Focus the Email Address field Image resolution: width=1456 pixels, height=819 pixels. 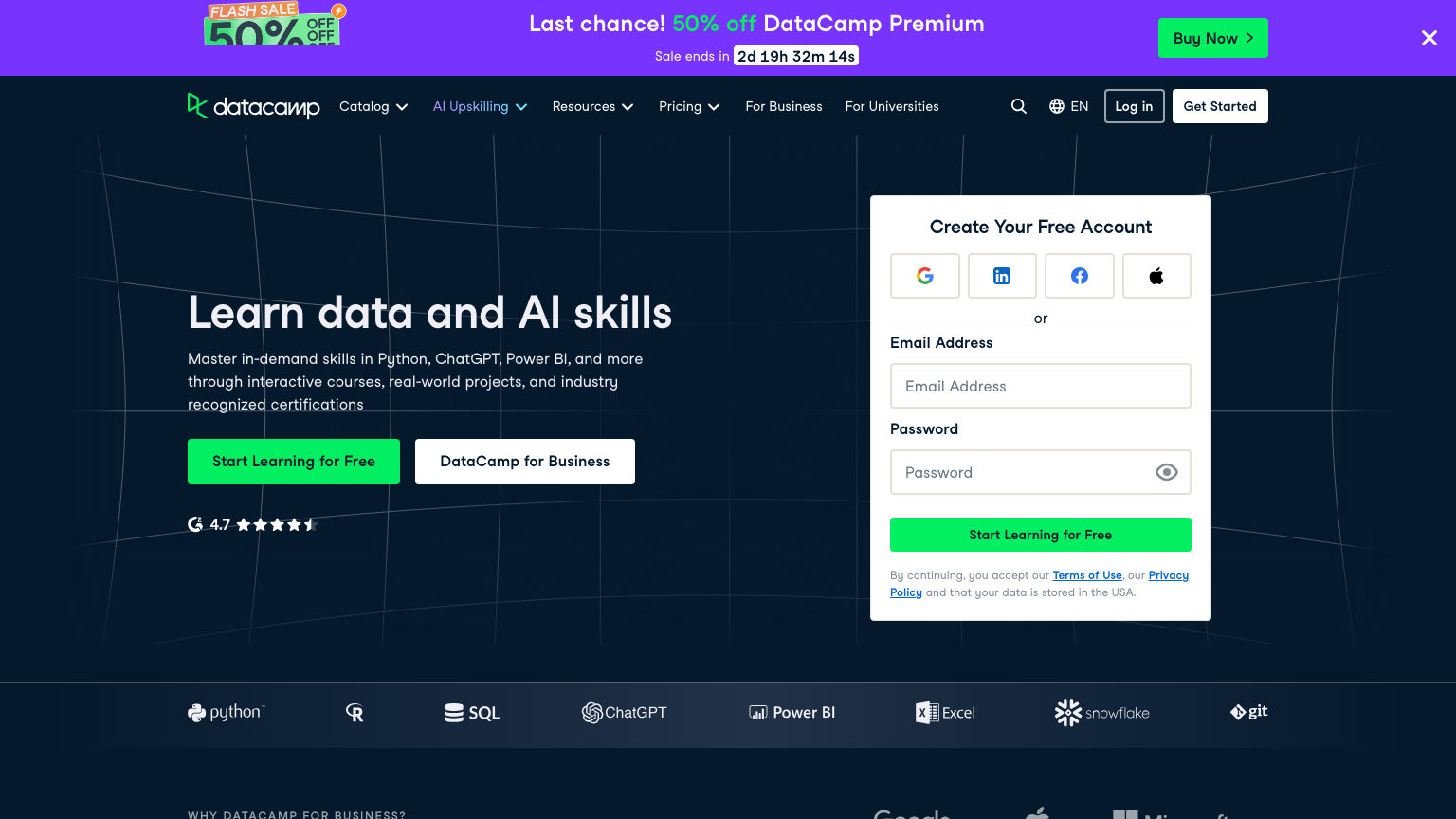click(x=1041, y=386)
